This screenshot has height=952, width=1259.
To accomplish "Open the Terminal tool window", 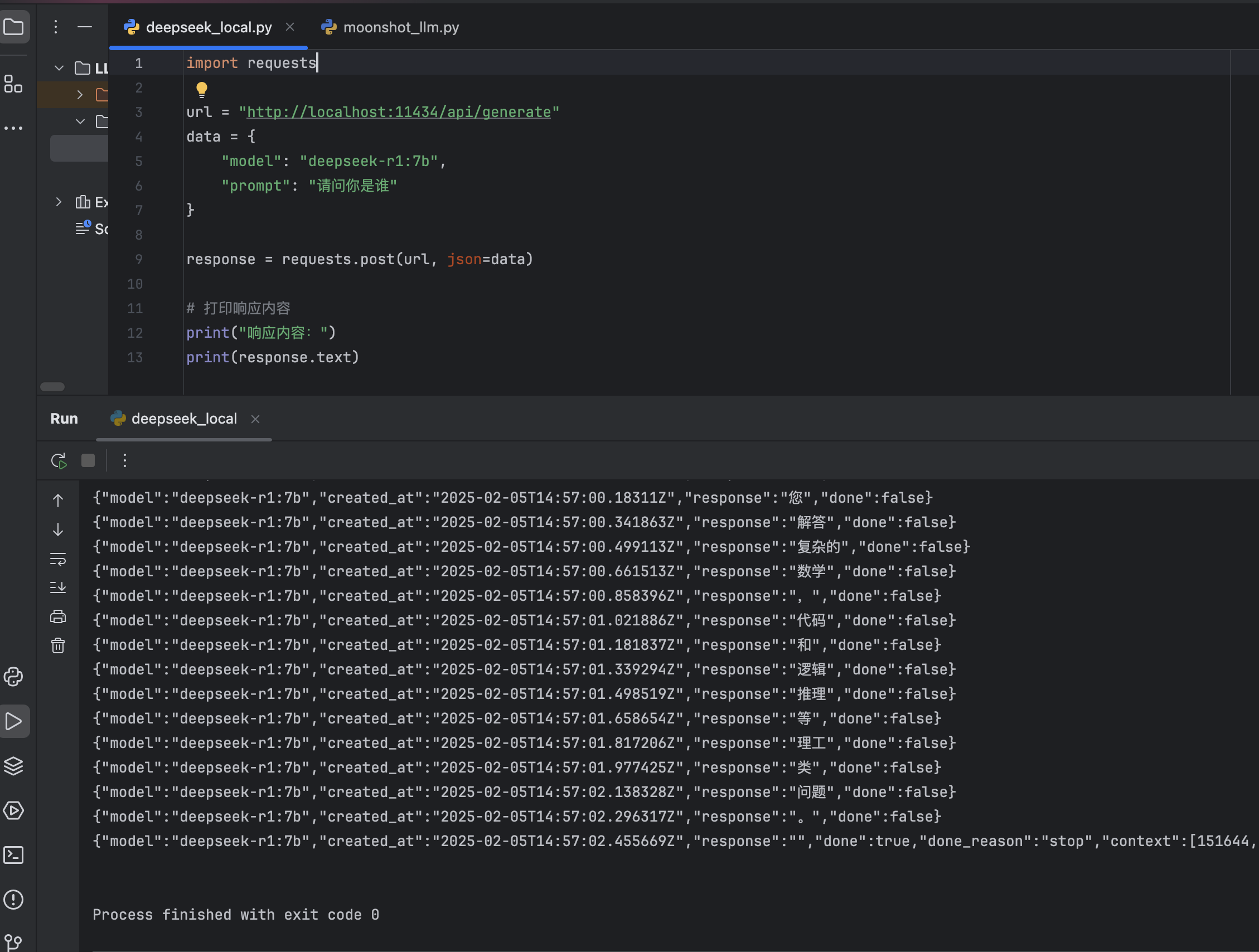I will tap(13, 854).
